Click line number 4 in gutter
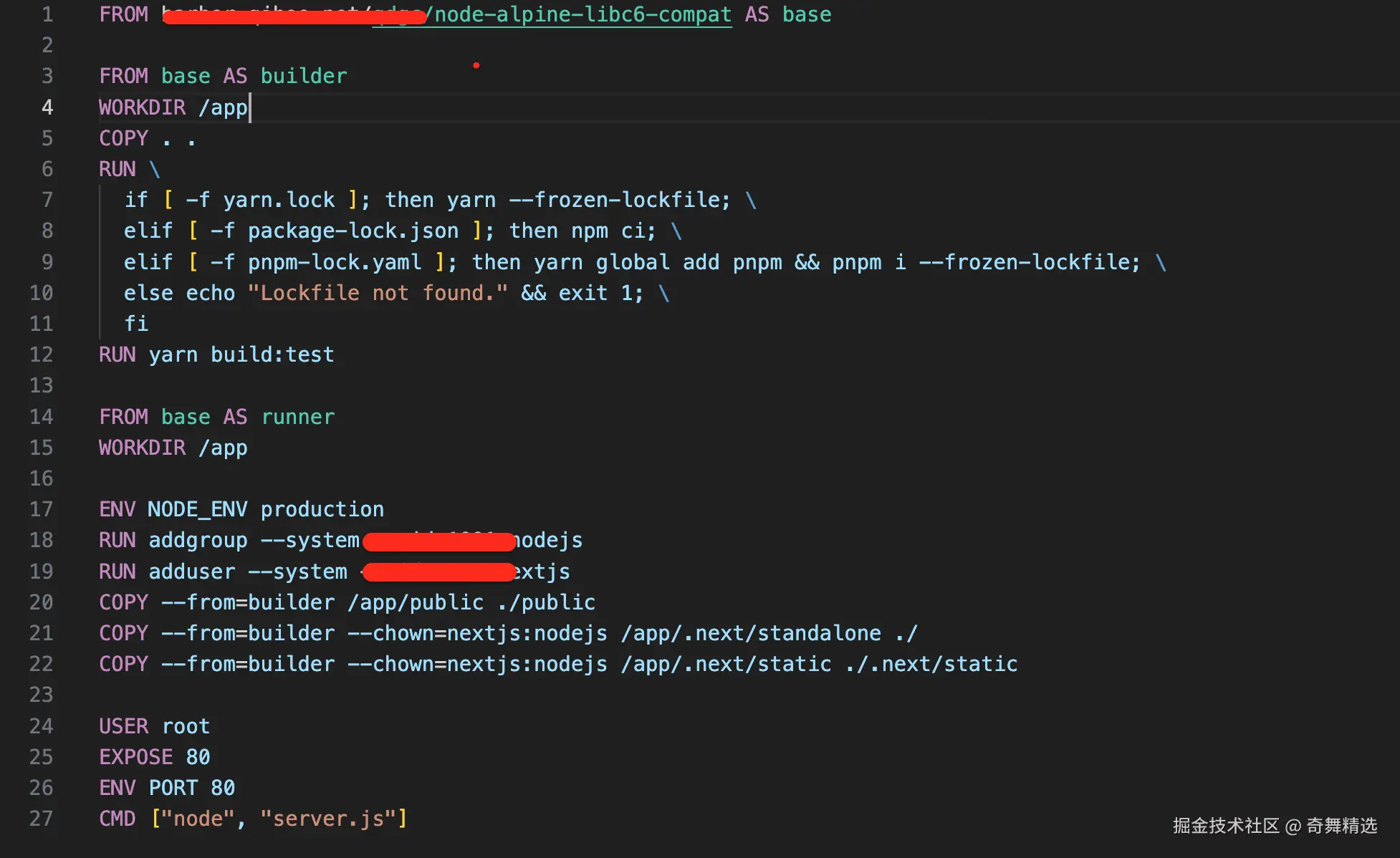Screen dimensions: 1400x858 point(47,107)
